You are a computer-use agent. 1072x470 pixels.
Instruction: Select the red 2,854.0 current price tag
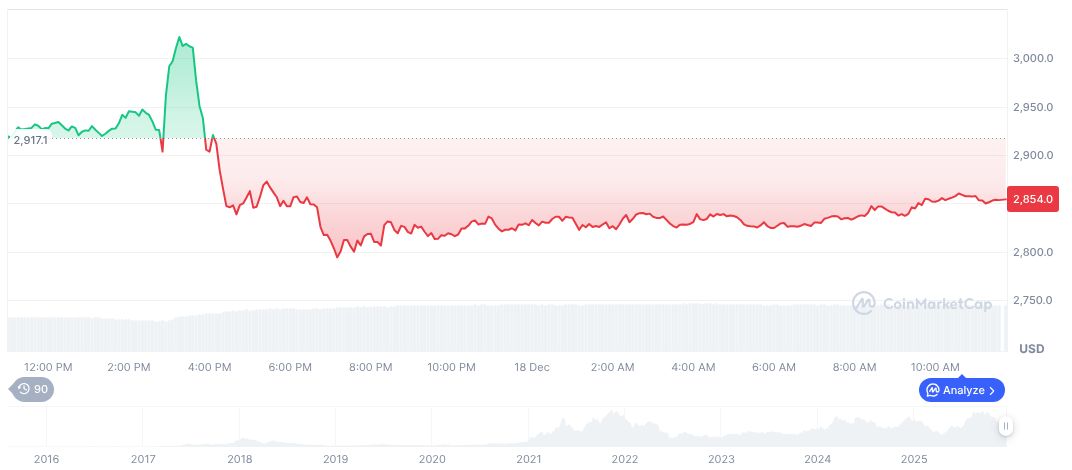[1033, 199]
